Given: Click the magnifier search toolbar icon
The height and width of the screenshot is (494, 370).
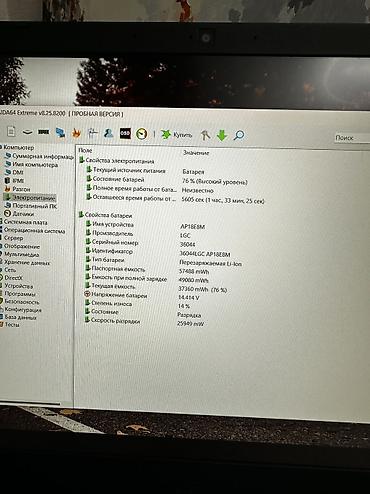Looking at the screenshot, I should click(239, 135).
